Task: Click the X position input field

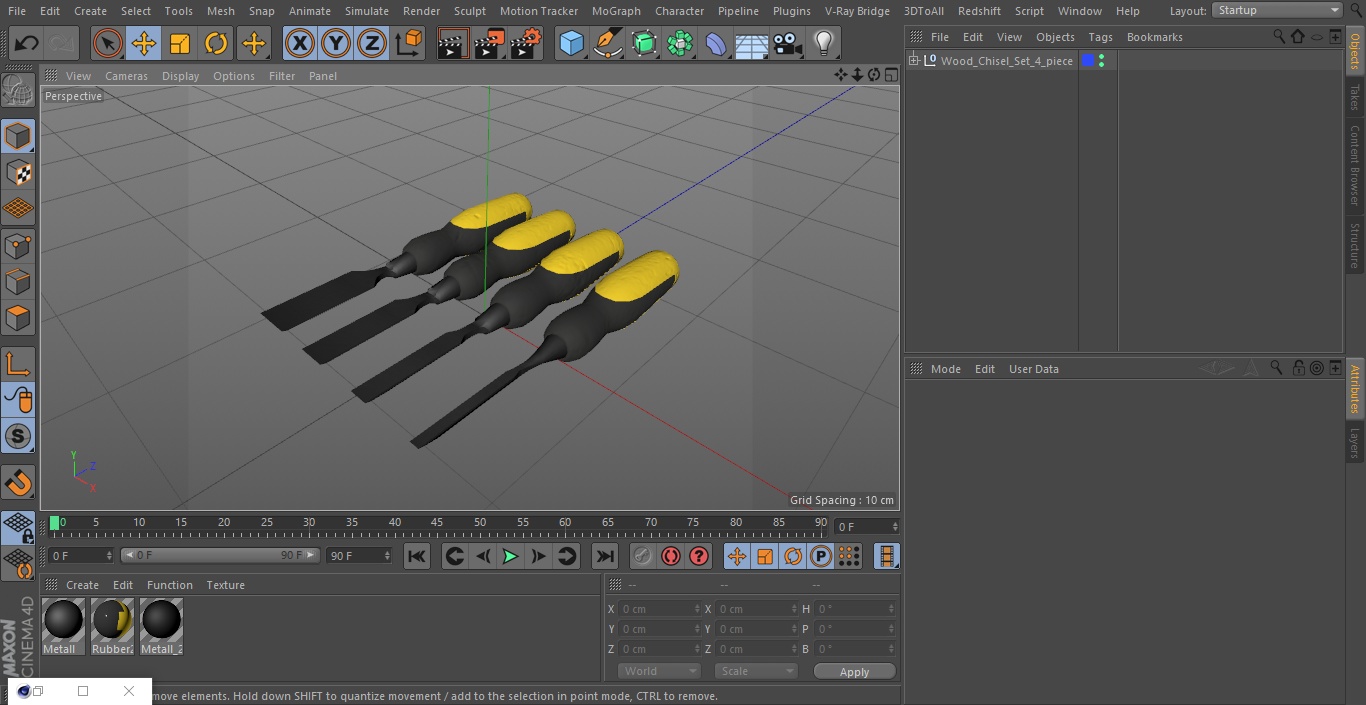Action: (659, 609)
